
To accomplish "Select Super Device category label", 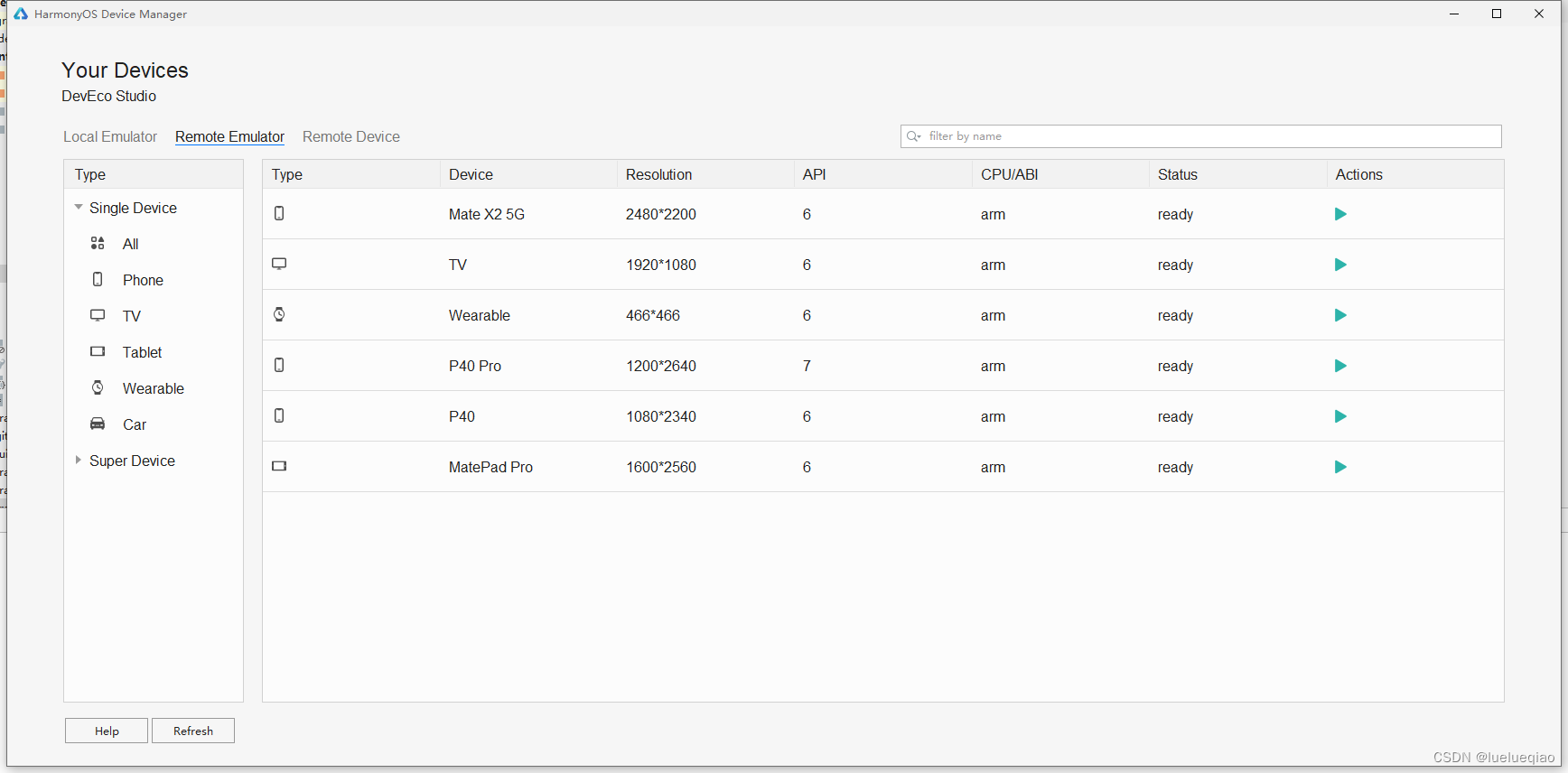I will (x=132, y=461).
